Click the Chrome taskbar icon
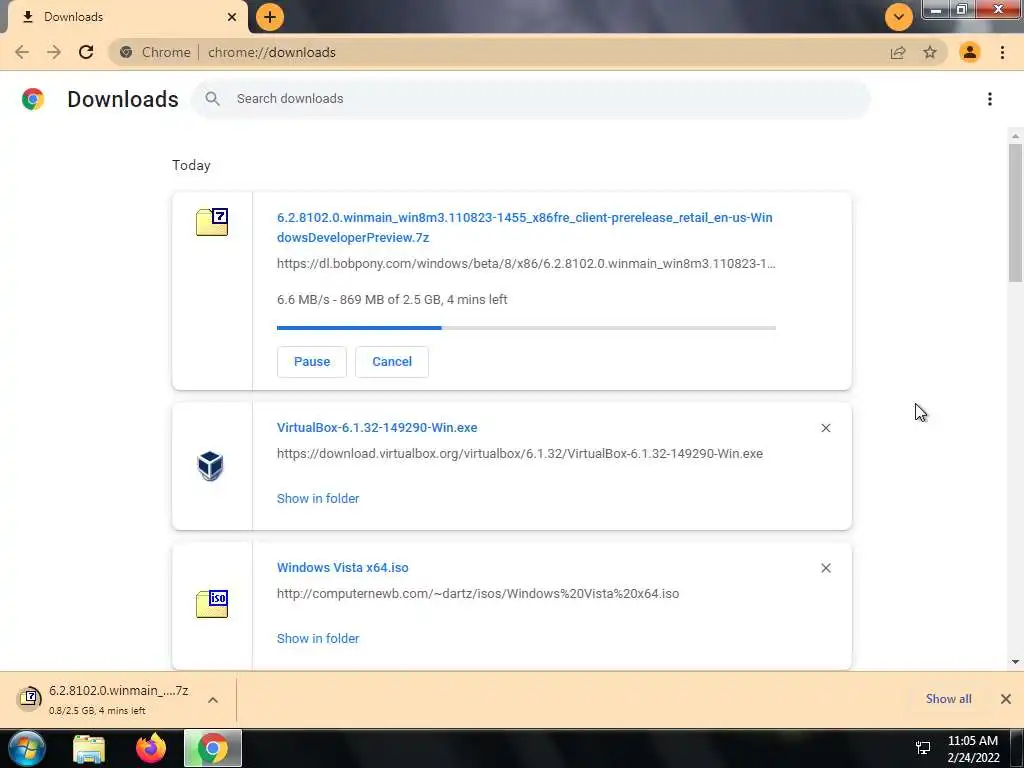The height and width of the screenshot is (768, 1024). 213,748
